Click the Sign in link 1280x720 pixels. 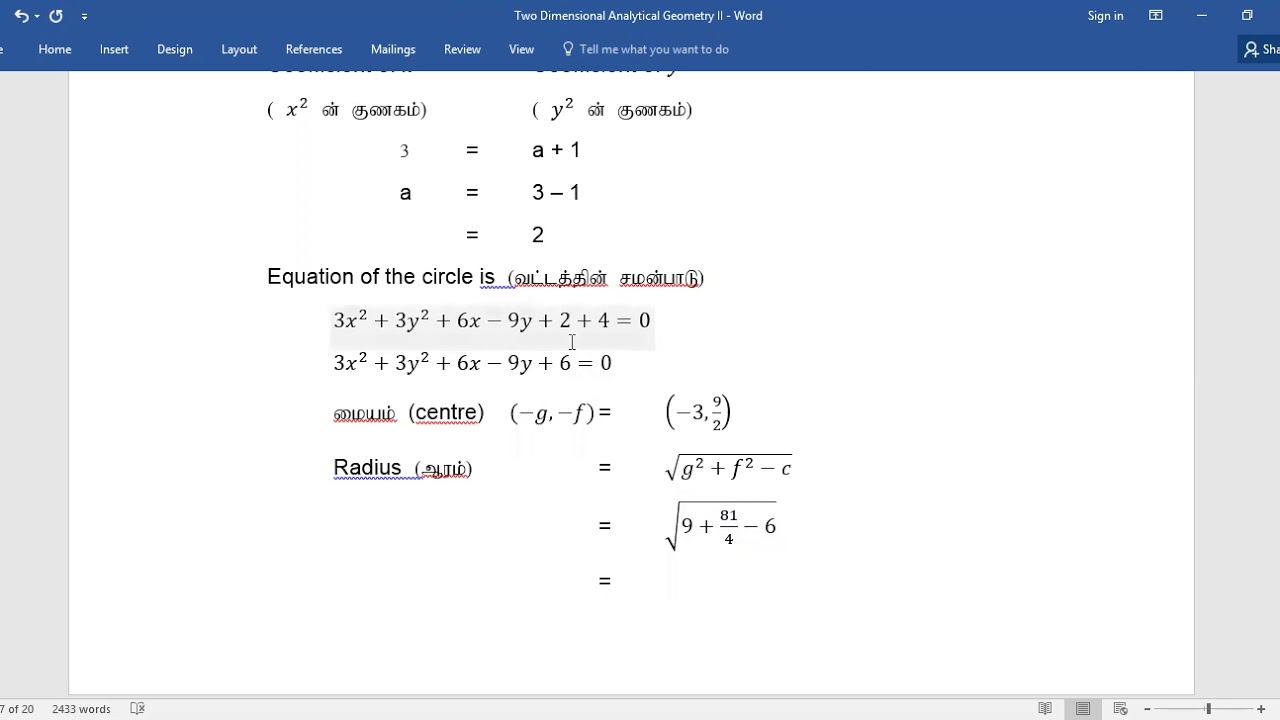click(1105, 16)
